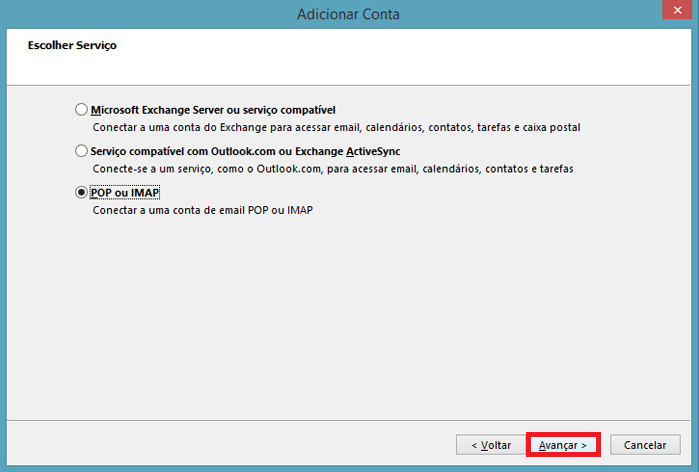Select the Microsoft Exchange Server radio button

(81, 110)
